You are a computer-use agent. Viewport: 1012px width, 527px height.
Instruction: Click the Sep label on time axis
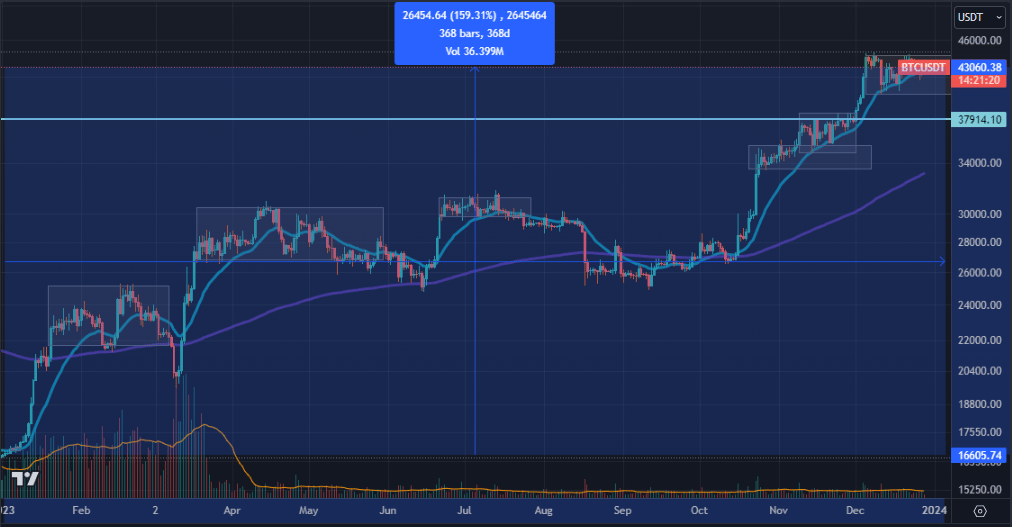[x=622, y=510]
